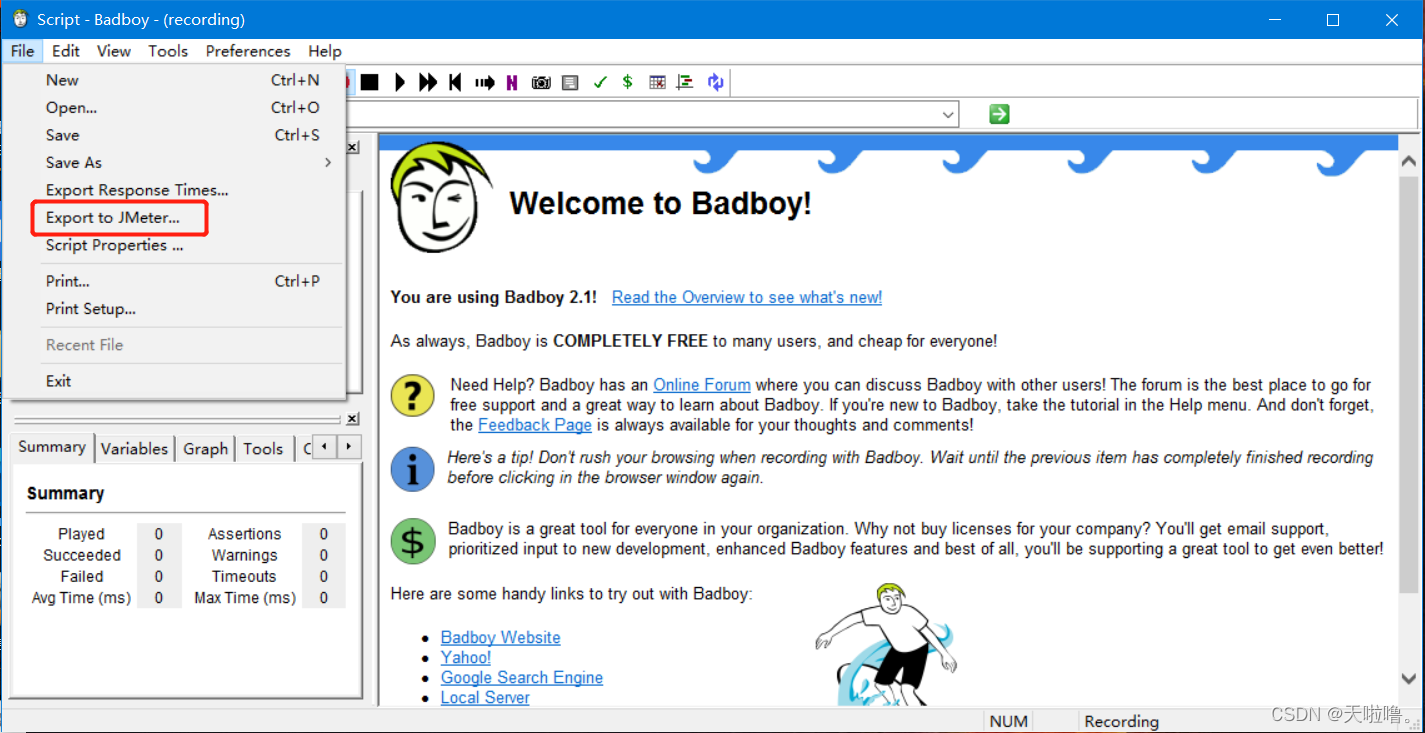Open Read the Overview link
Image resolution: width=1425 pixels, height=733 pixels.
click(x=747, y=297)
